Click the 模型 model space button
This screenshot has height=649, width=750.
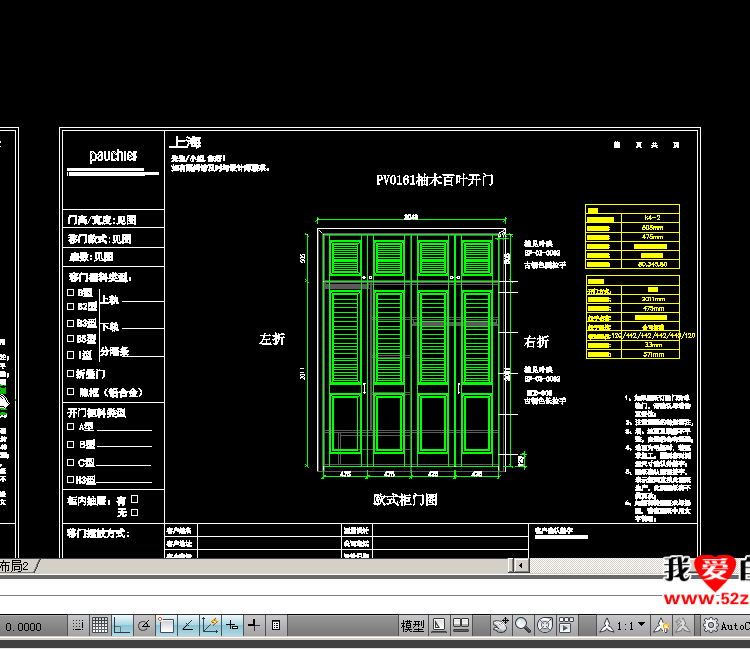tap(412, 626)
